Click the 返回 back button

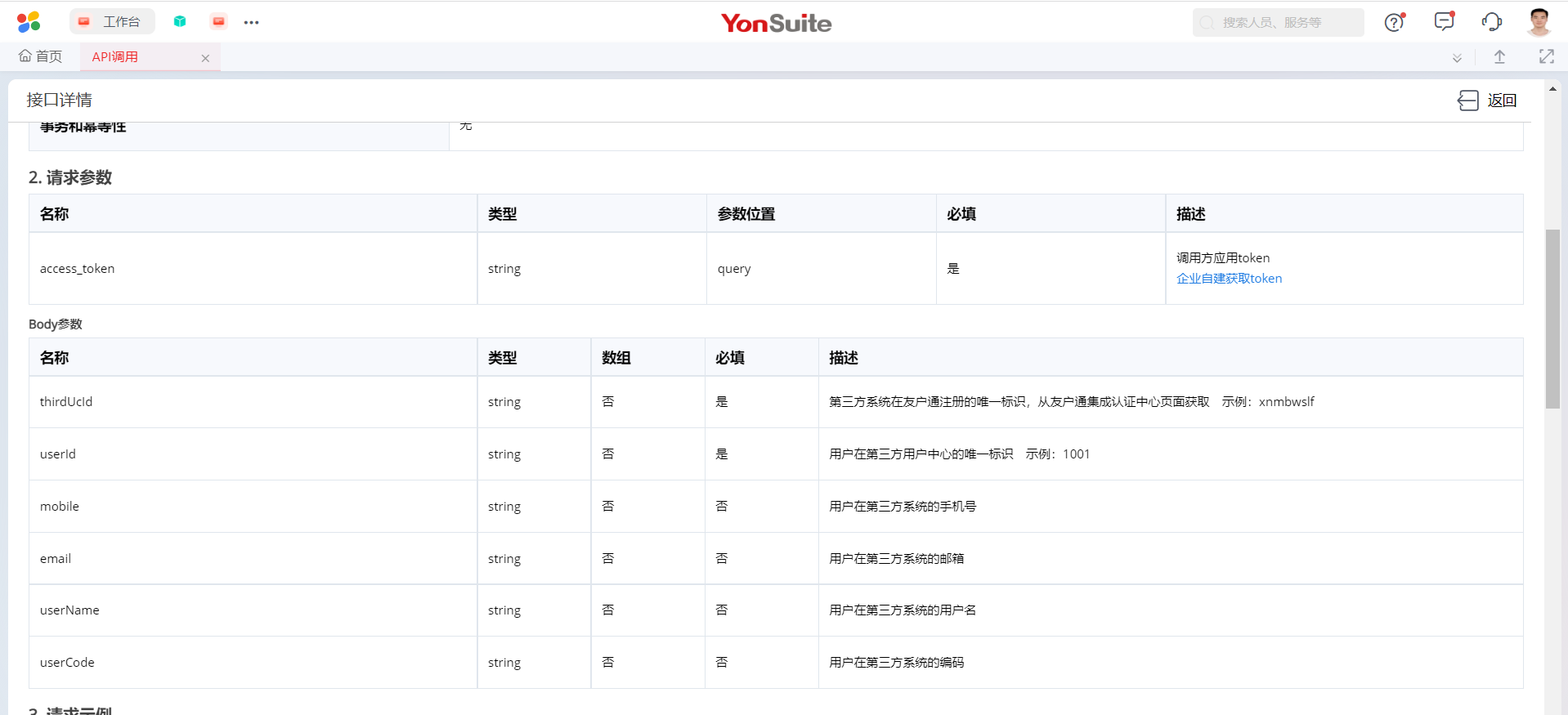coord(1488,101)
